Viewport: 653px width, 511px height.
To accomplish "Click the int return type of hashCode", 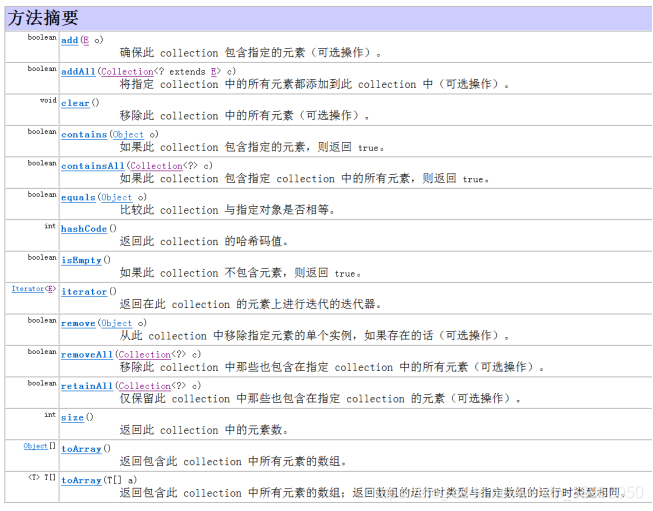I will [x=50, y=226].
